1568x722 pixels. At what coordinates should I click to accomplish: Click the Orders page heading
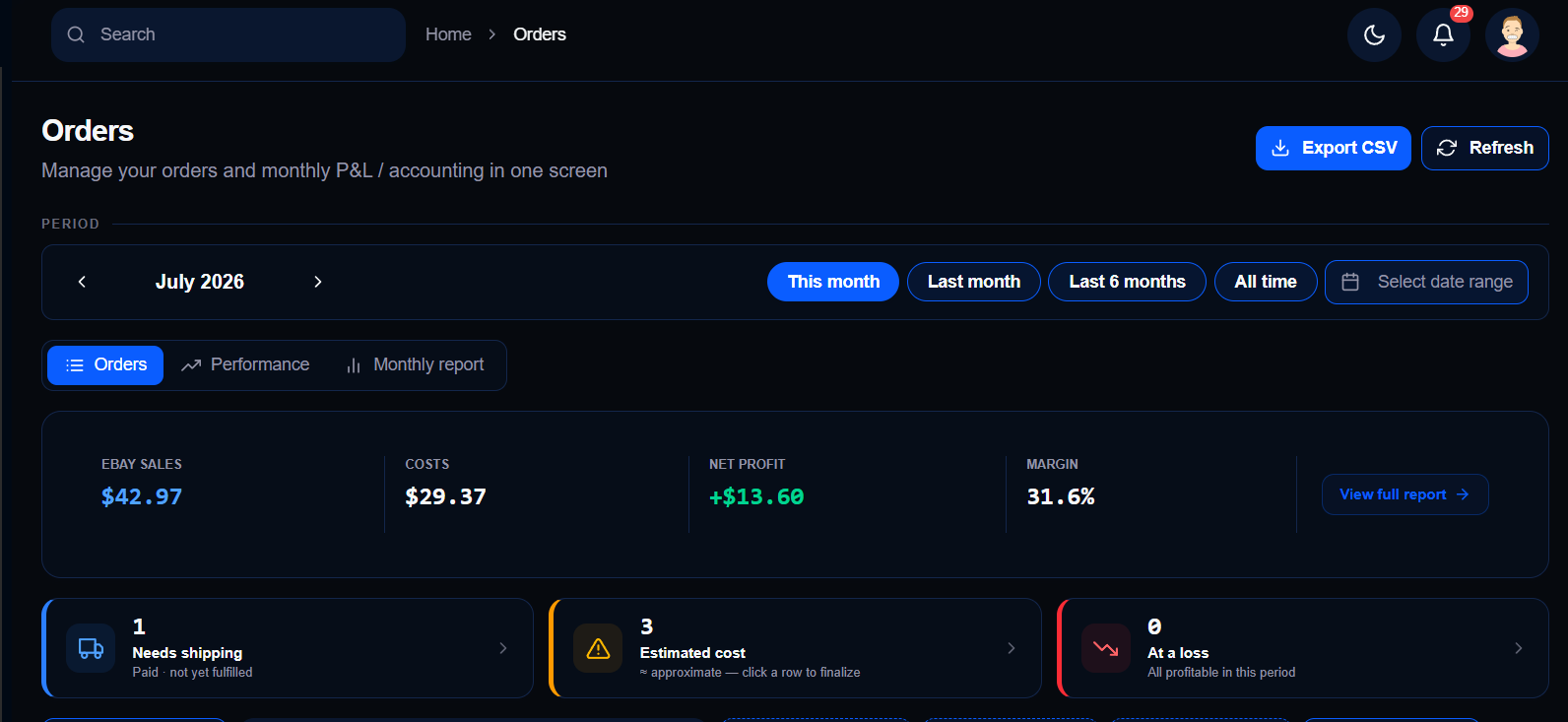88,131
